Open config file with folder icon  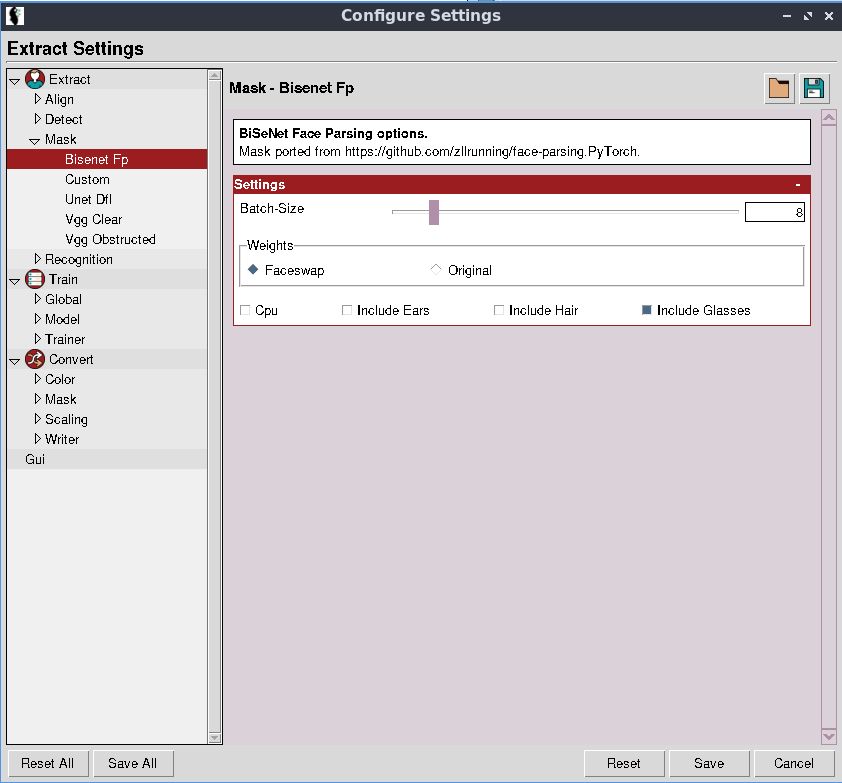(x=779, y=89)
